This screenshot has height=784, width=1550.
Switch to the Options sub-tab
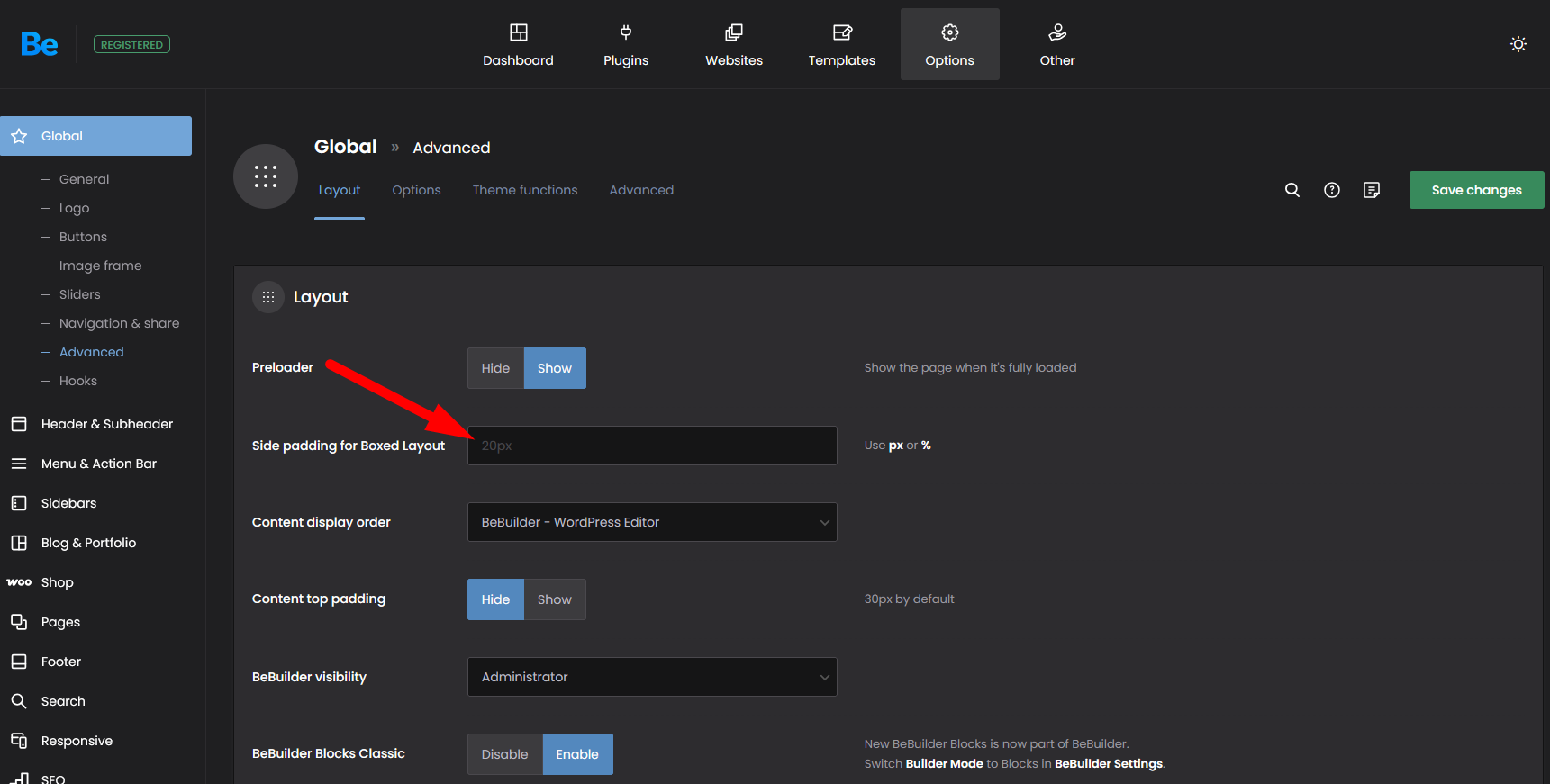point(416,190)
